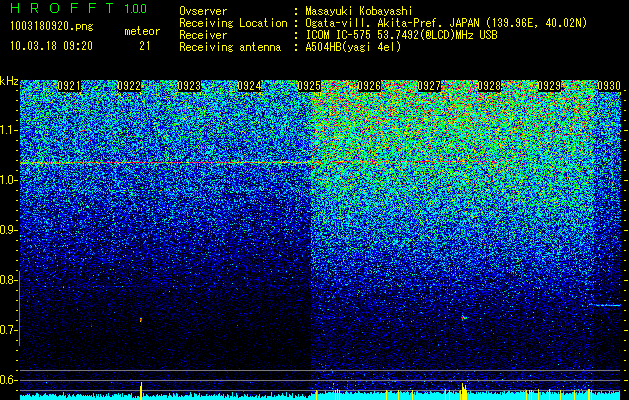
Task: Click the 0.8 kHz axis label
Action: [x=8, y=280]
